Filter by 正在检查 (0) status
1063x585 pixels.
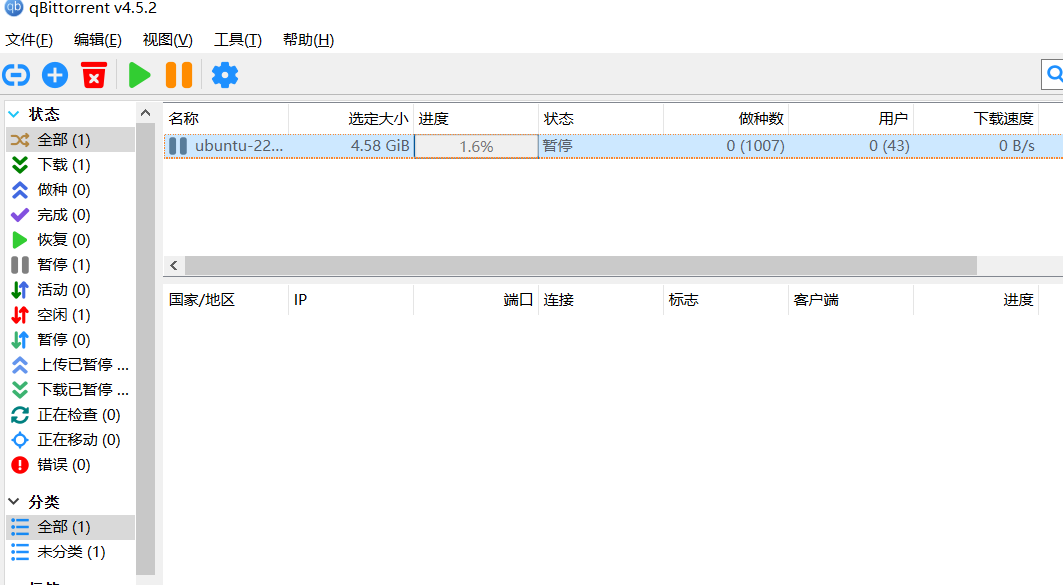71,415
